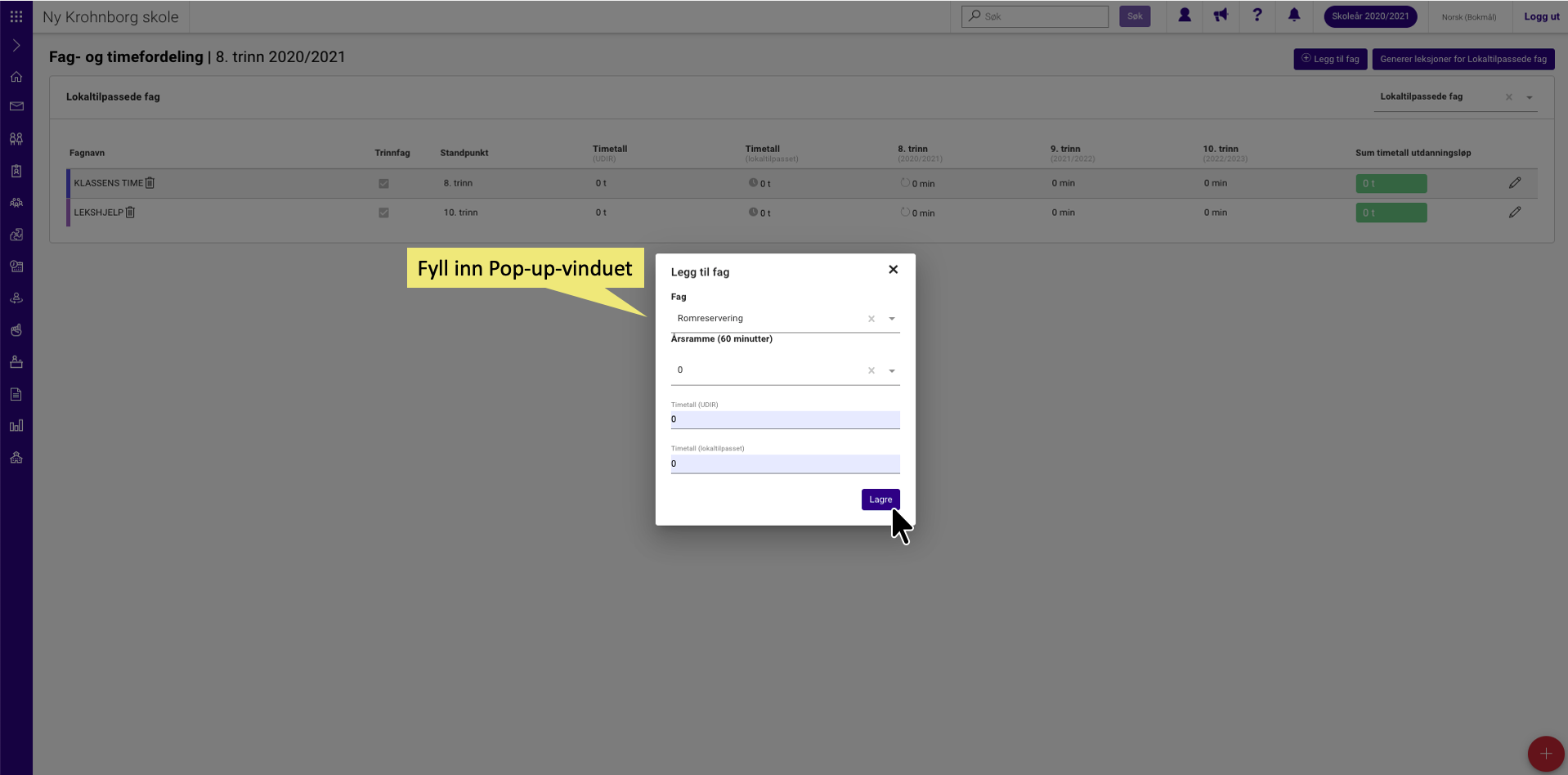
Task: Open the Lokaltilpassede fag filter dropdown arrow
Action: click(1530, 97)
